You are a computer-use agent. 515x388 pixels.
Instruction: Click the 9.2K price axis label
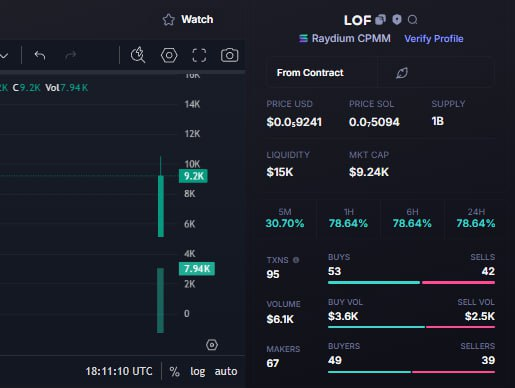(193, 176)
